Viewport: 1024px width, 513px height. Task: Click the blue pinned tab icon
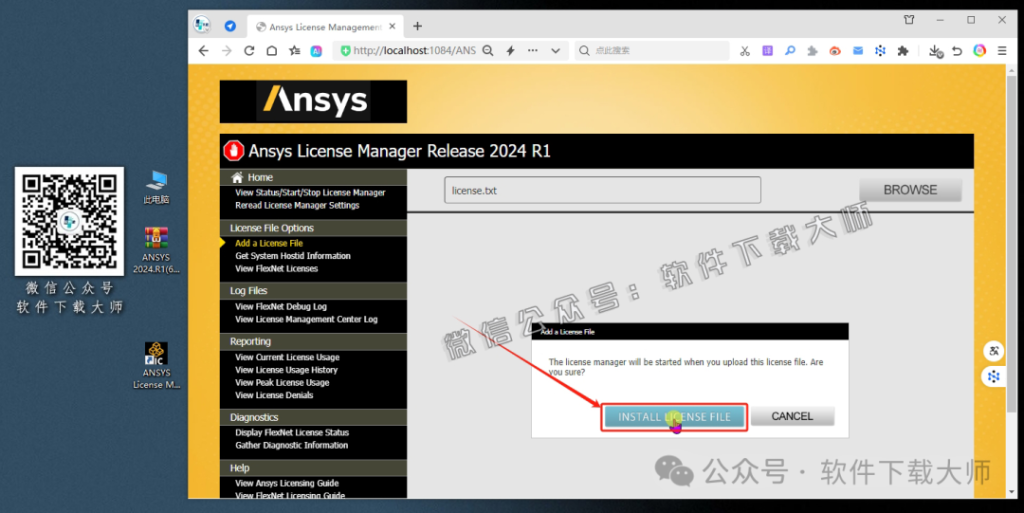pyautogui.click(x=230, y=26)
